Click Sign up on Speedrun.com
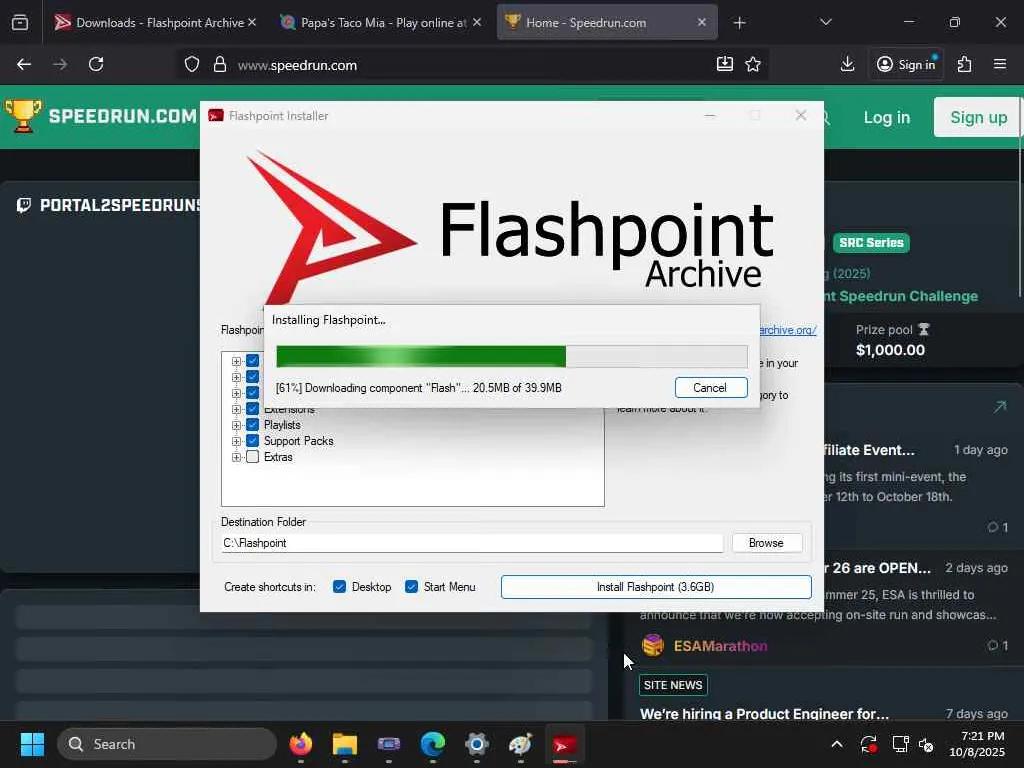 click(978, 118)
